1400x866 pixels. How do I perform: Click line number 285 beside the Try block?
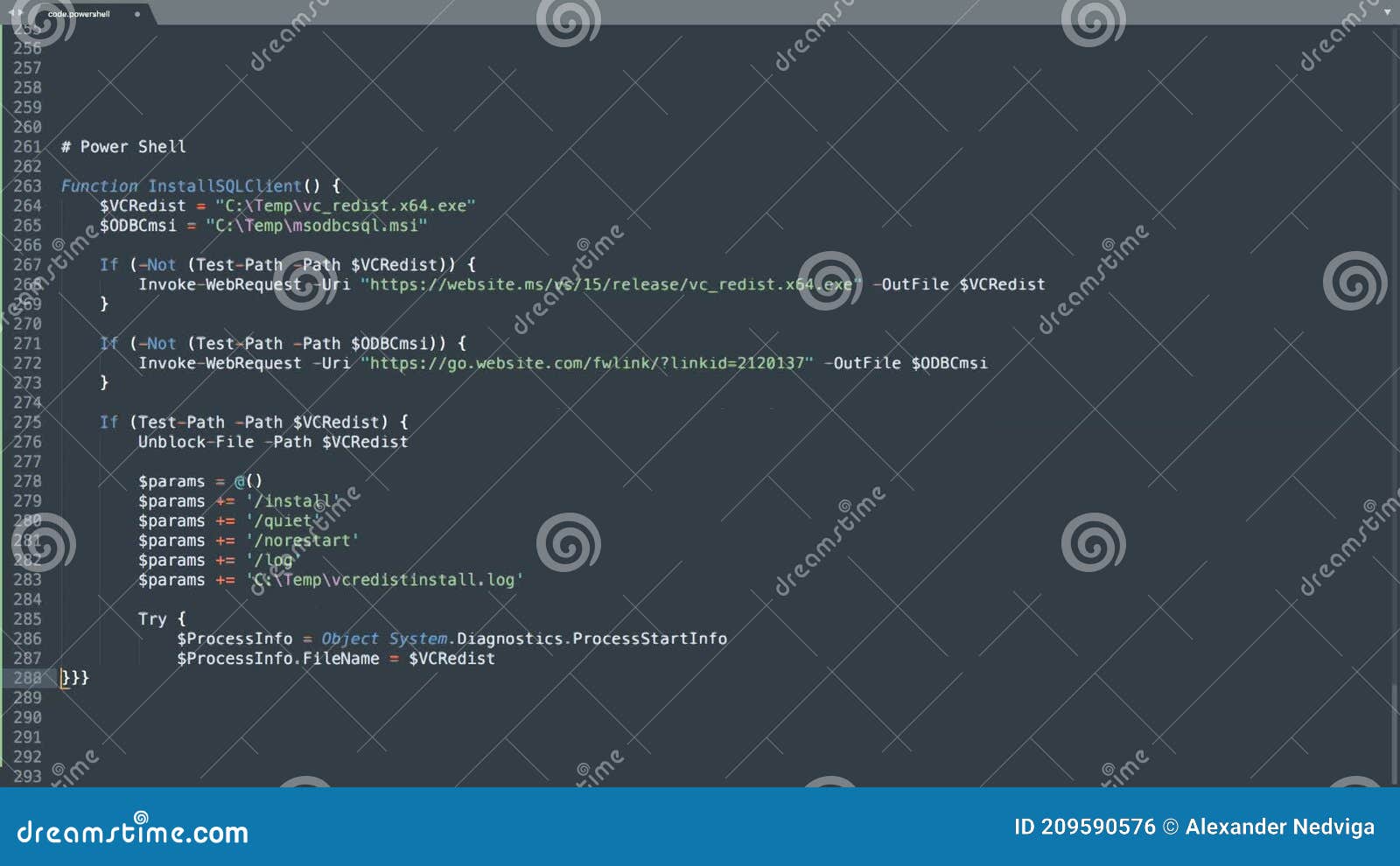[26, 618]
